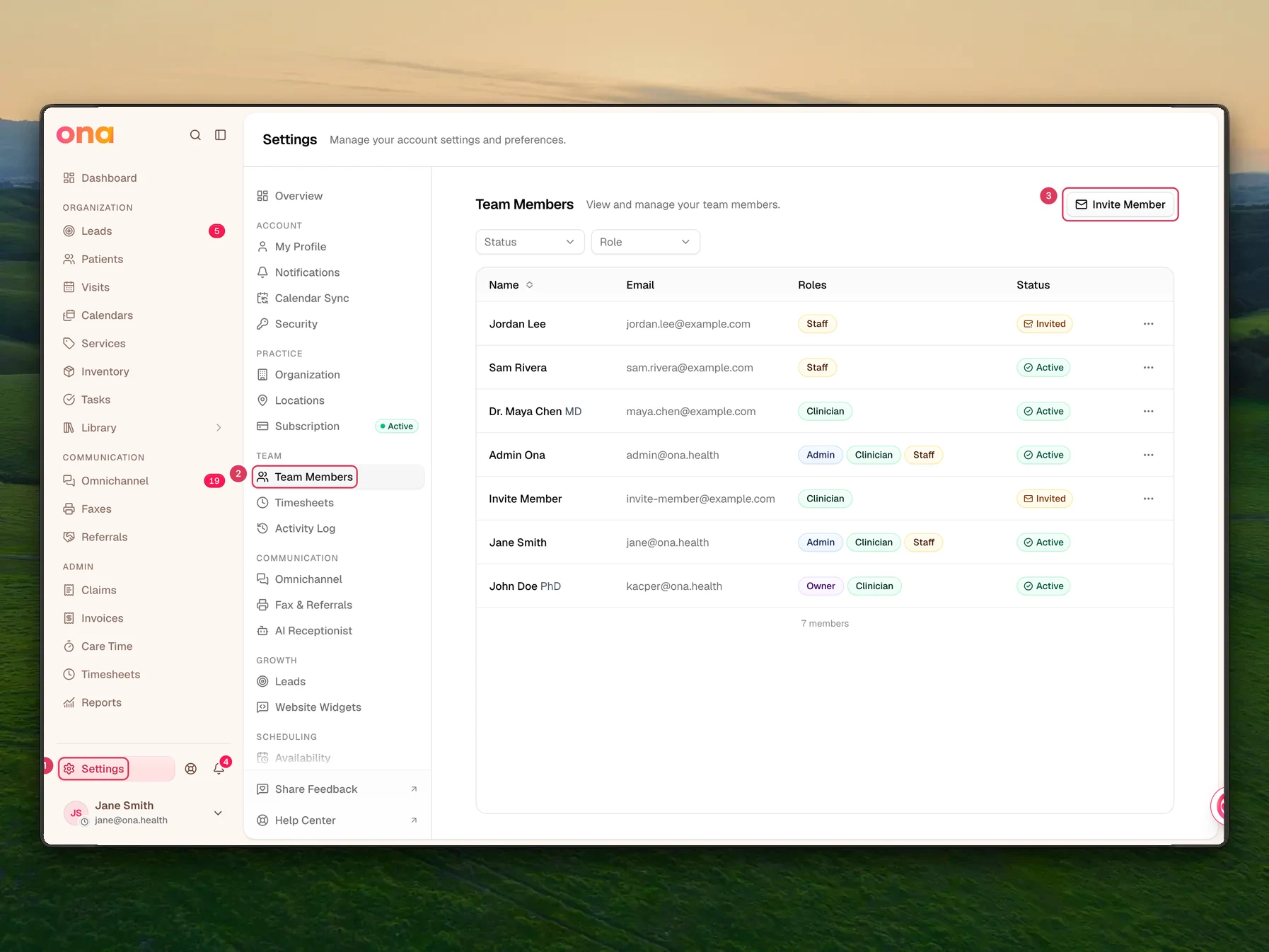Toggle the sidebar panel collapse icon

click(x=221, y=135)
